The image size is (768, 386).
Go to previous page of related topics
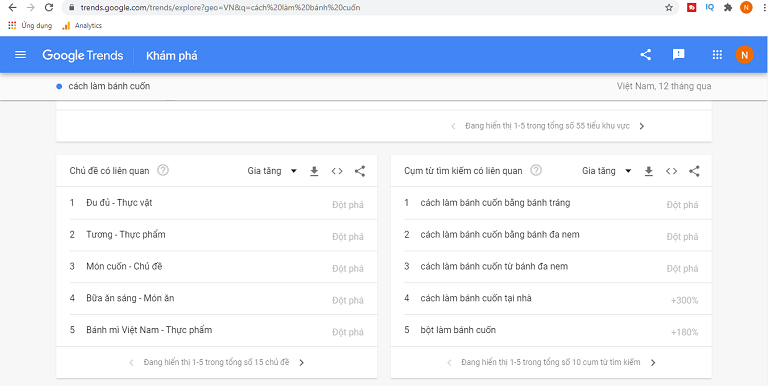131,363
